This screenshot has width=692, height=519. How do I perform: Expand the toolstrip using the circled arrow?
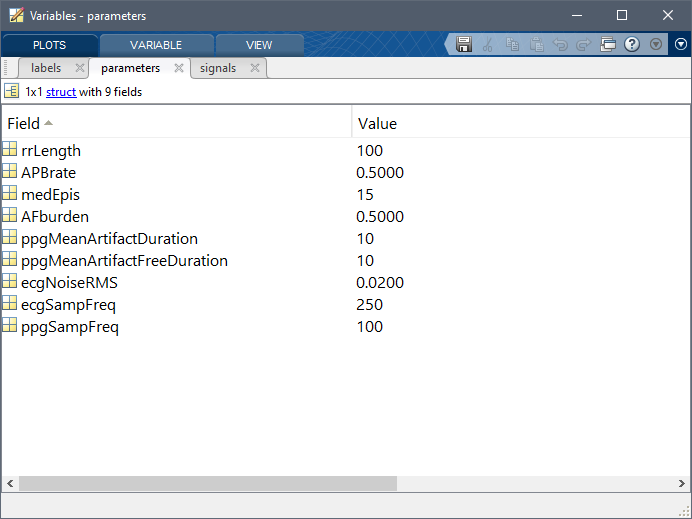[680, 44]
